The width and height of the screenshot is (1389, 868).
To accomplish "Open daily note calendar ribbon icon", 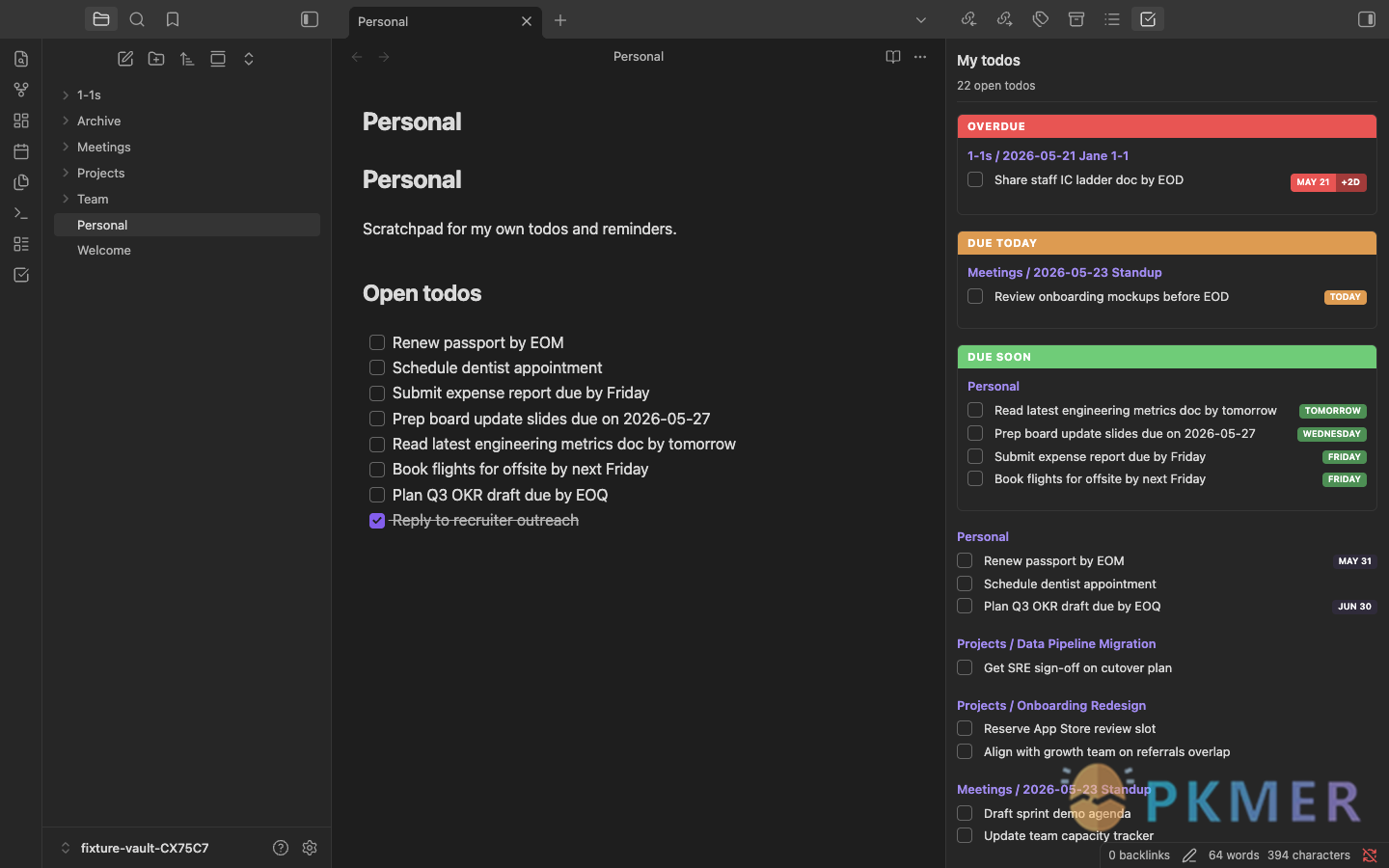I will 21,151.
